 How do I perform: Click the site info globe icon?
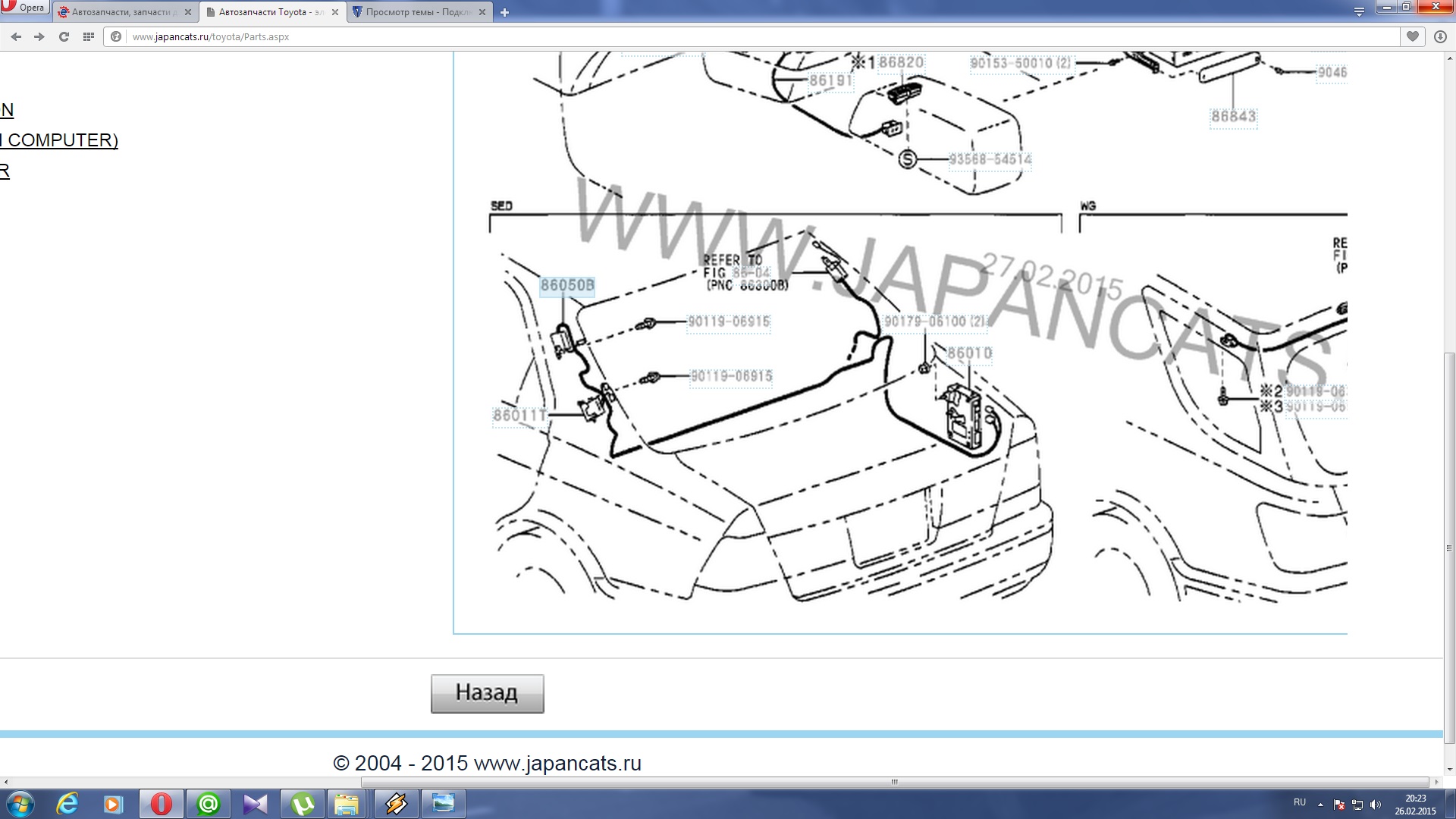[116, 36]
